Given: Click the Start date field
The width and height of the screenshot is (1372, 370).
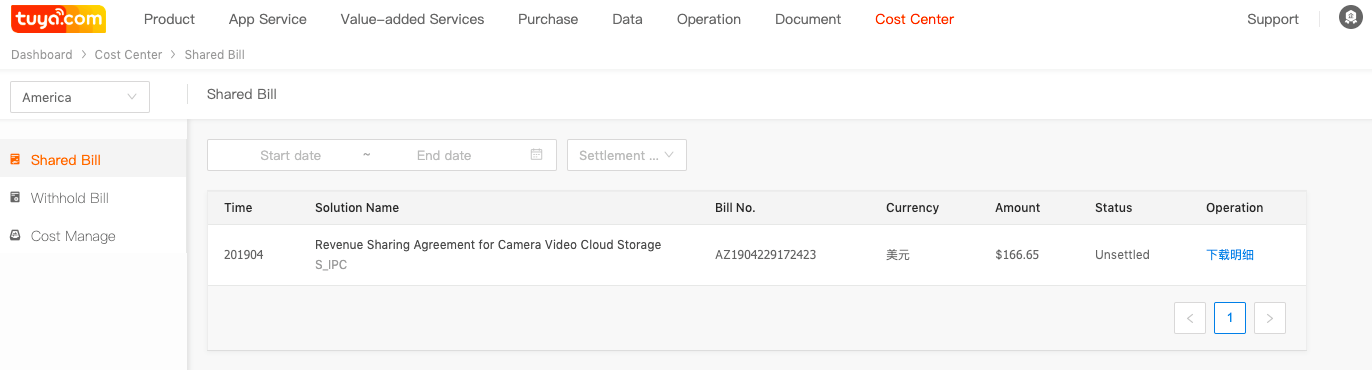Looking at the screenshot, I should tap(290, 155).
